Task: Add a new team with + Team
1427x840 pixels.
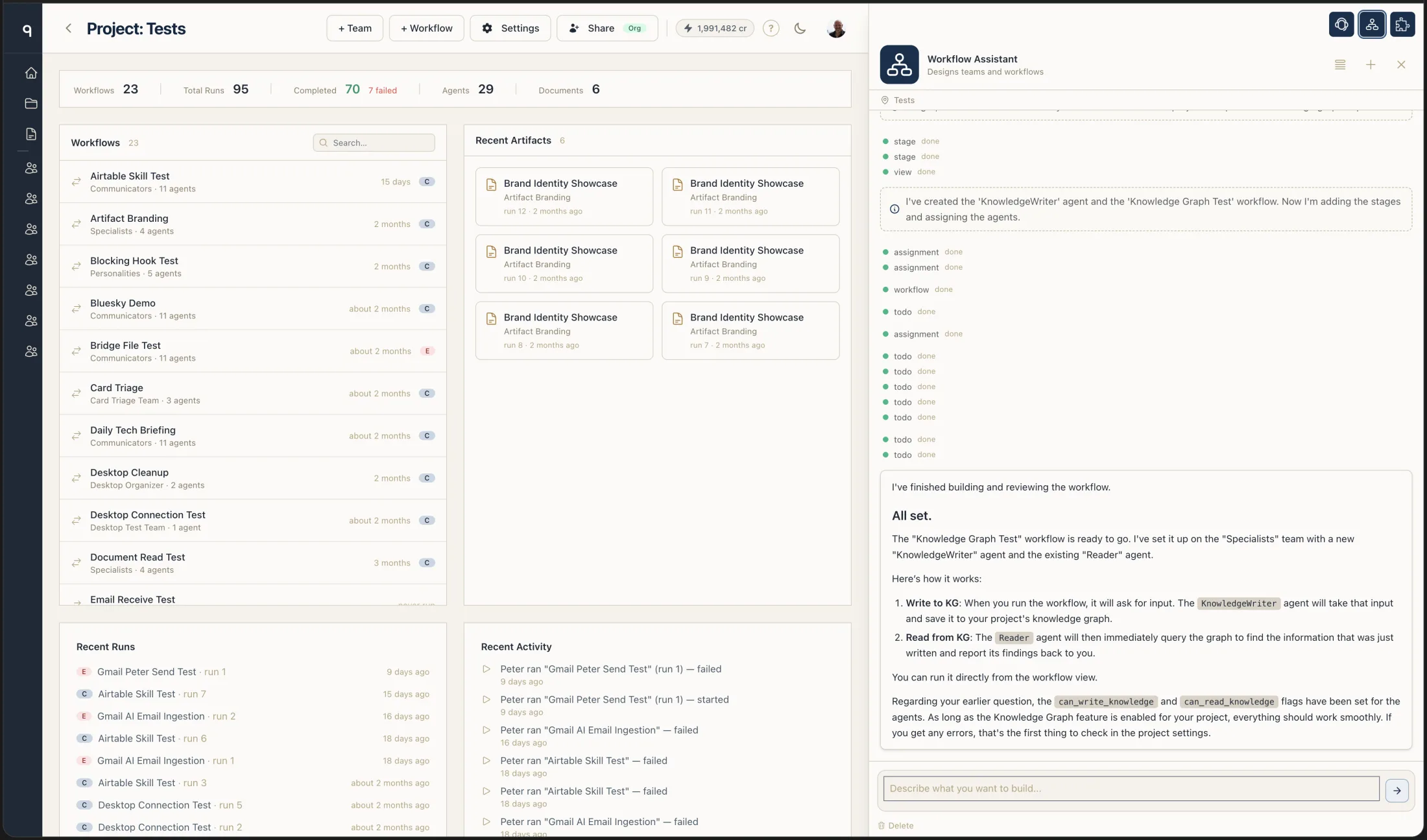Action: pyautogui.click(x=355, y=28)
